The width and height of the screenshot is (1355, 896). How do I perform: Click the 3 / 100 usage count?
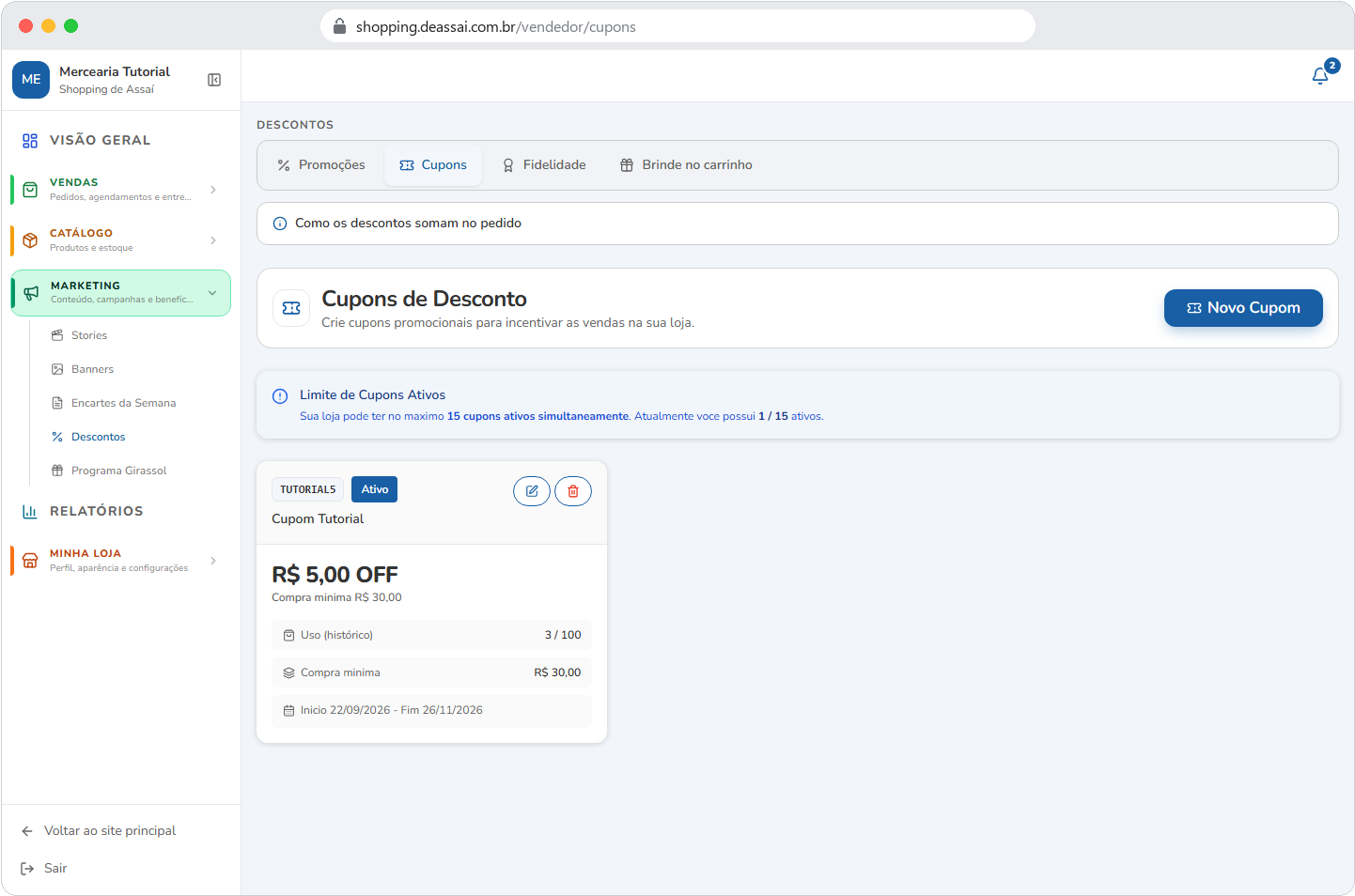click(563, 635)
